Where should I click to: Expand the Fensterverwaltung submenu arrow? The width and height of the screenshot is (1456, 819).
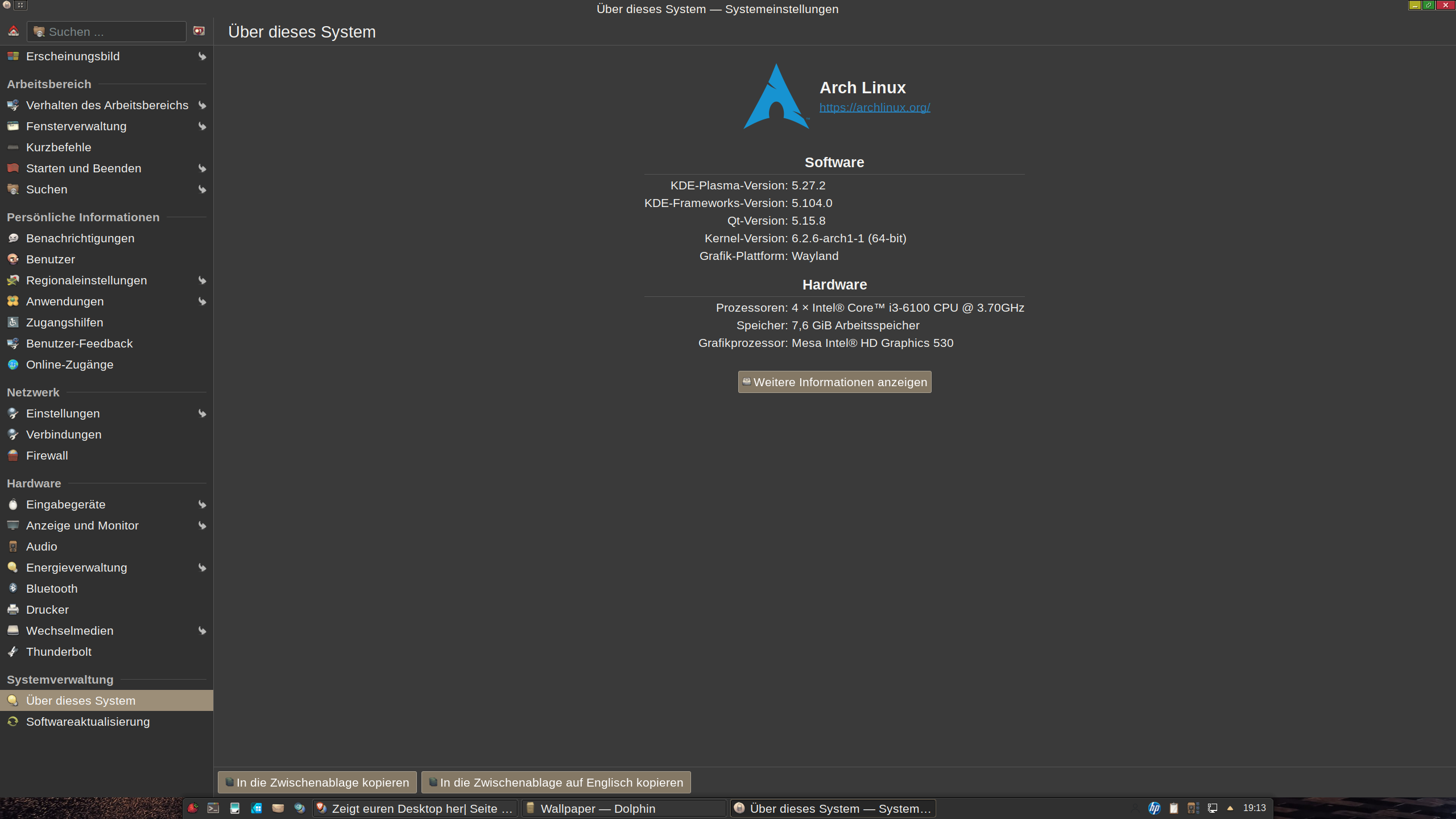pyautogui.click(x=202, y=126)
